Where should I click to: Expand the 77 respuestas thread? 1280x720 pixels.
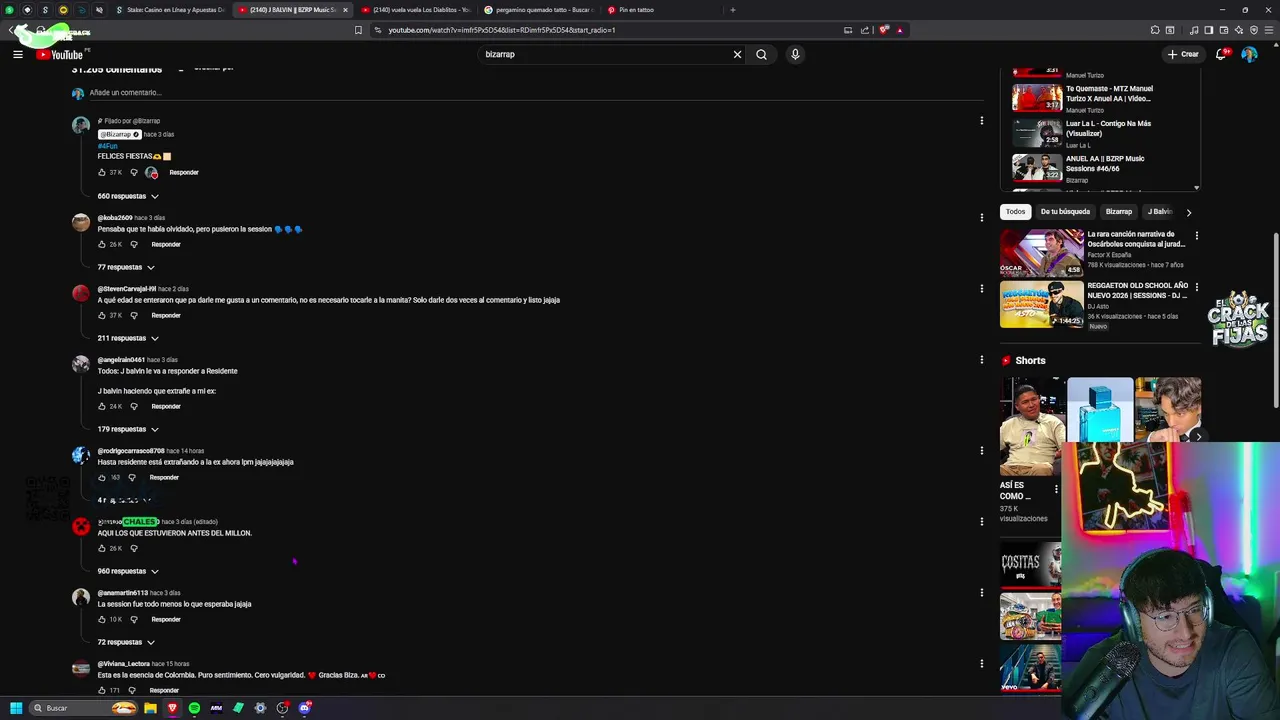coord(126,267)
